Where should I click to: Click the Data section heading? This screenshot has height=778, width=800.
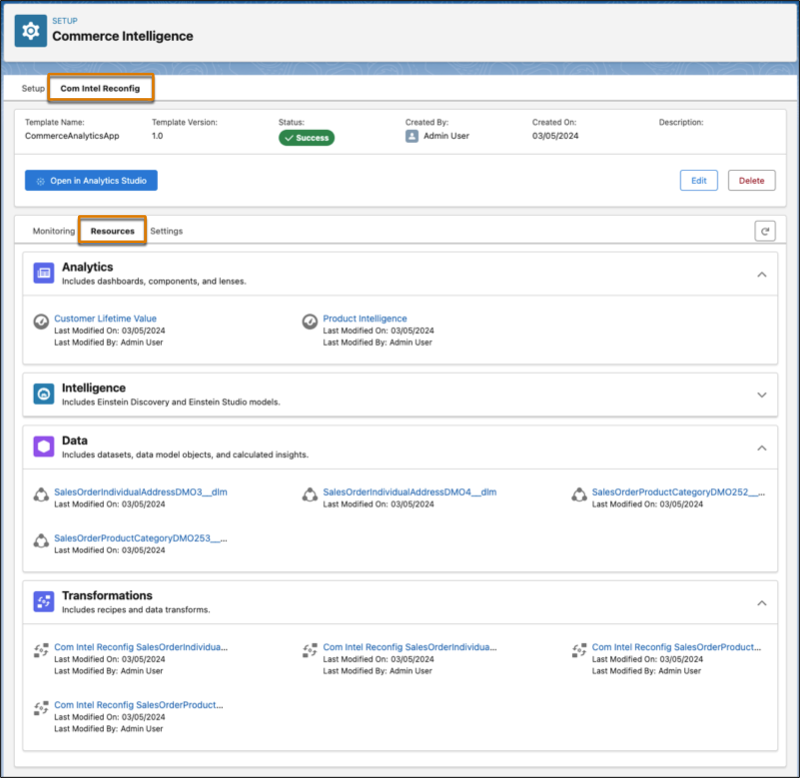pyautogui.click(x=74, y=440)
